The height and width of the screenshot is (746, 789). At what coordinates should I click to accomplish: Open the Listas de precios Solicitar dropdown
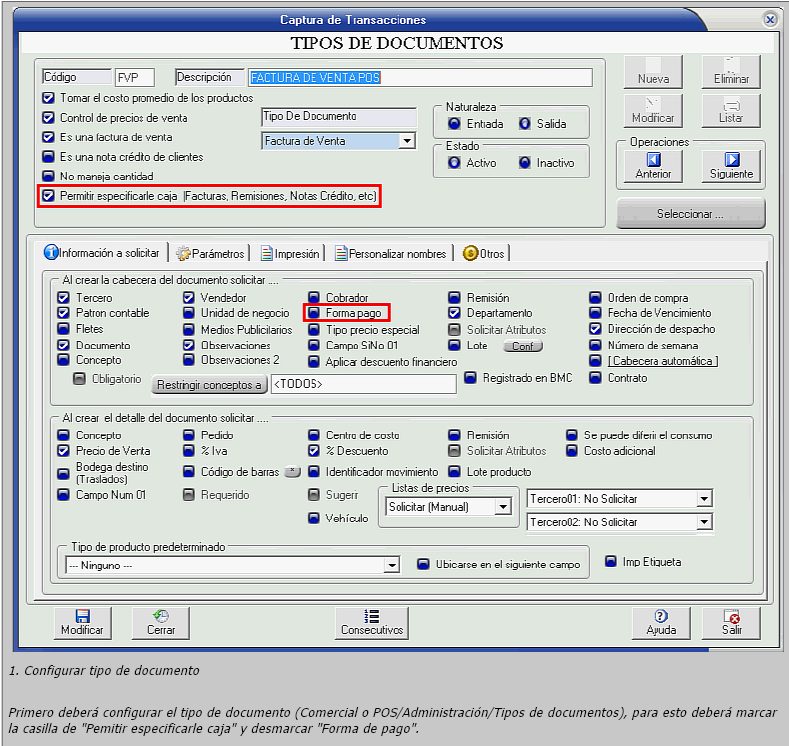[503, 507]
